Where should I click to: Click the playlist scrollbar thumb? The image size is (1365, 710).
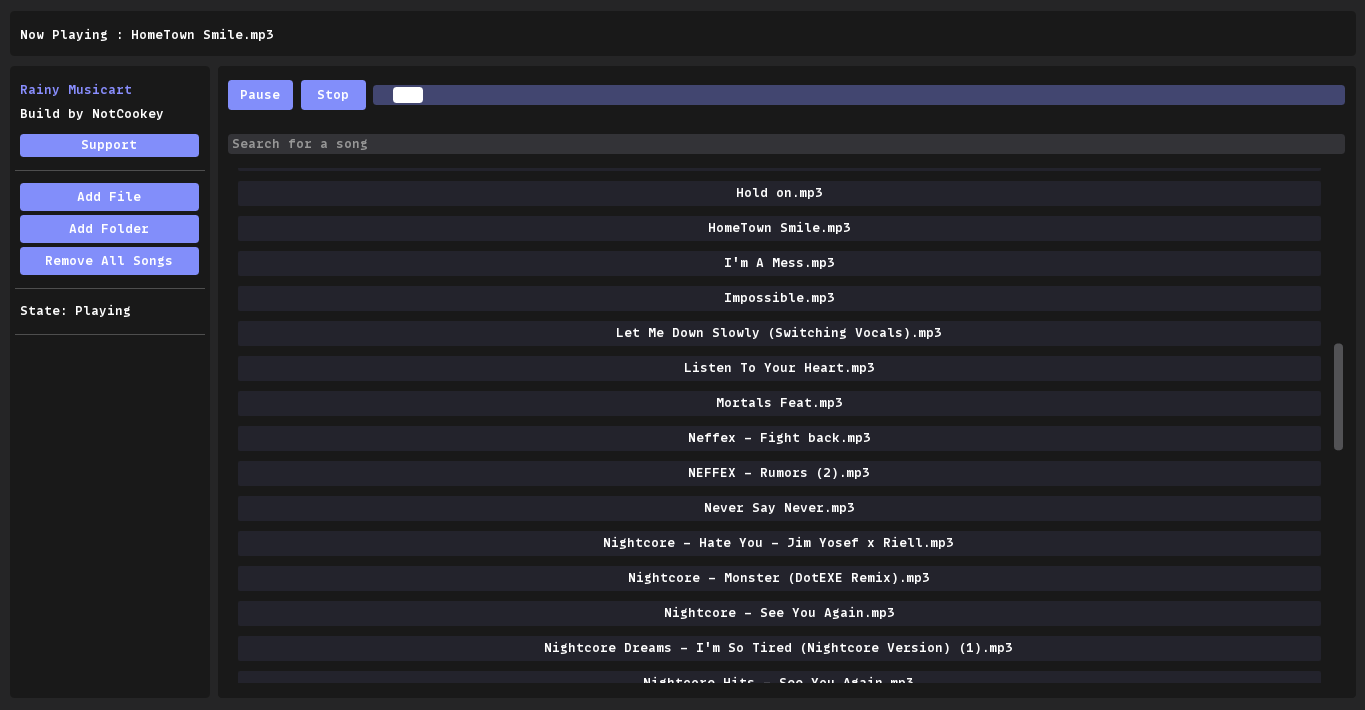(x=1337, y=395)
